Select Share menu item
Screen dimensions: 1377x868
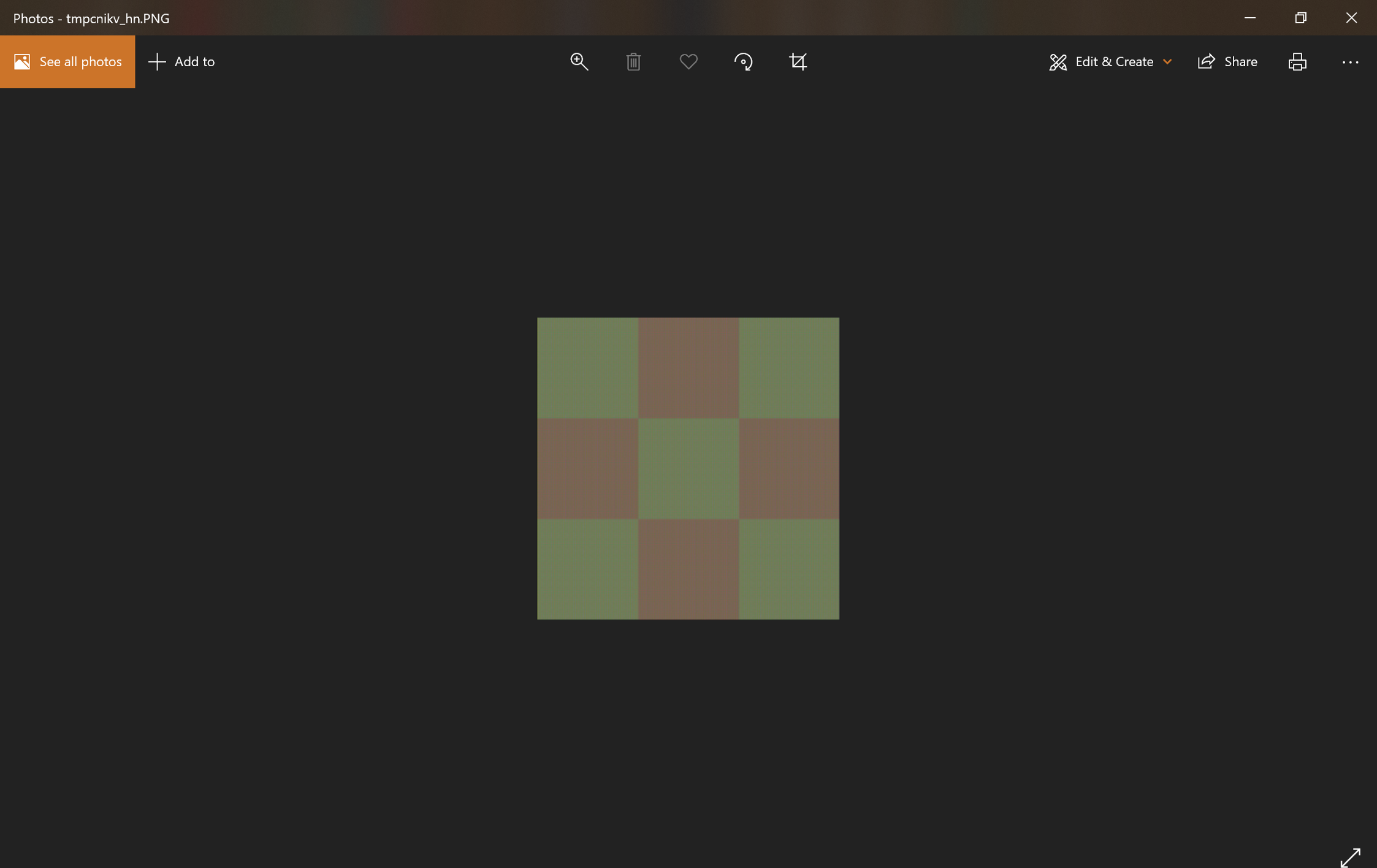click(1227, 61)
